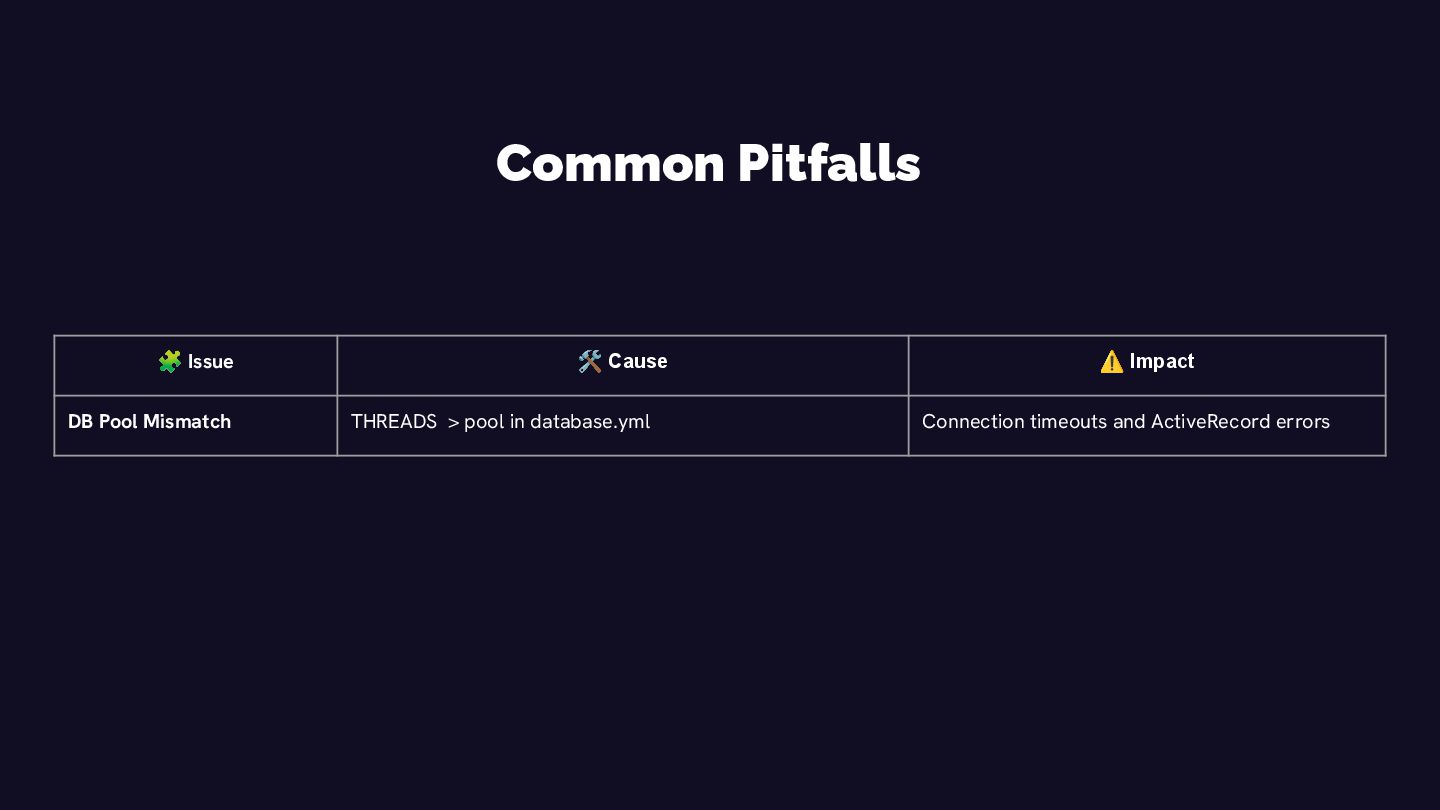Click the word 'and' in Impact cell
The image size is (1440, 810).
1129,421
